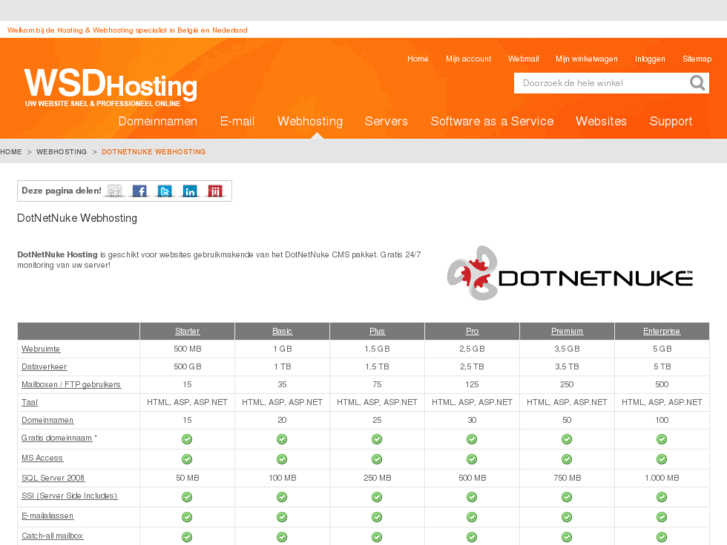Click the MS Access row label
The width and height of the screenshot is (727, 545).
(x=42, y=458)
